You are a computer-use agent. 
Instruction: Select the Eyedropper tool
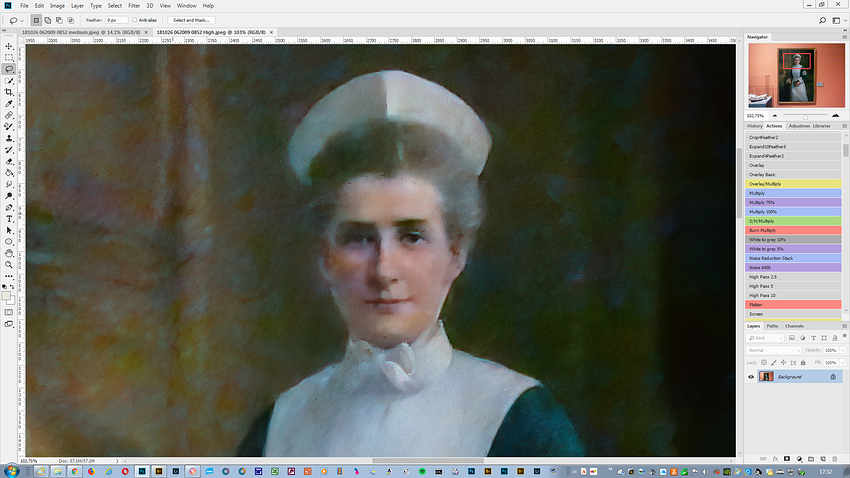(9, 104)
